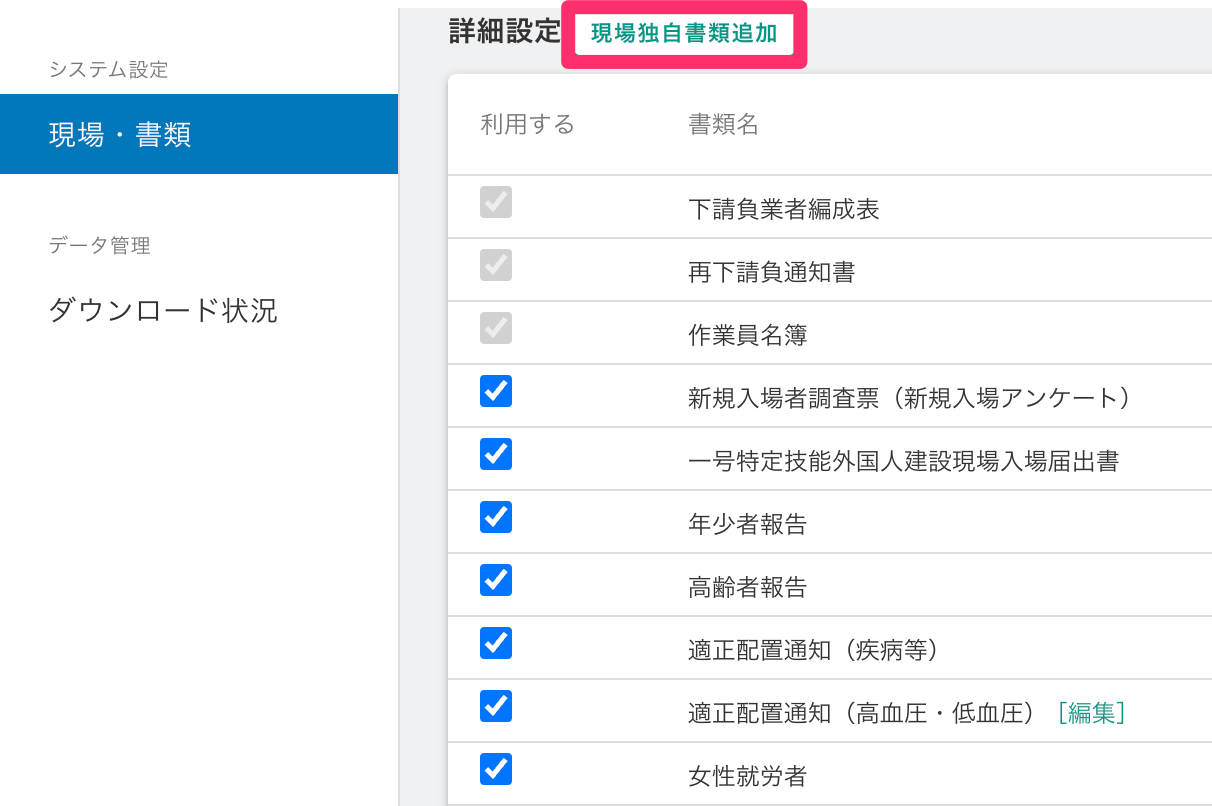Click the locked 作業員名簿 checkbox

[x=496, y=328]
